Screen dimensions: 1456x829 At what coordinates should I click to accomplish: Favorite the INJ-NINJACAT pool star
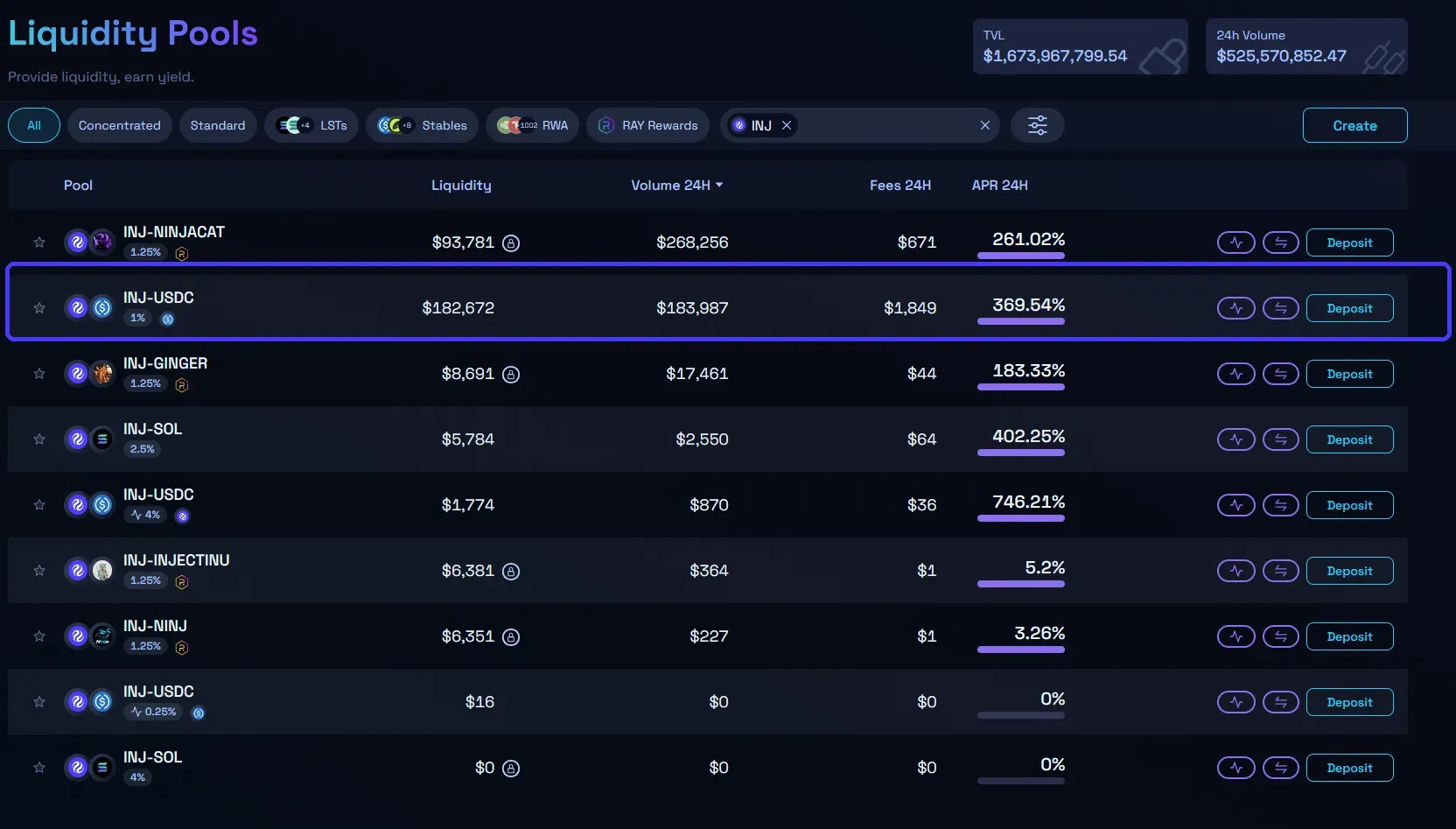39,242
